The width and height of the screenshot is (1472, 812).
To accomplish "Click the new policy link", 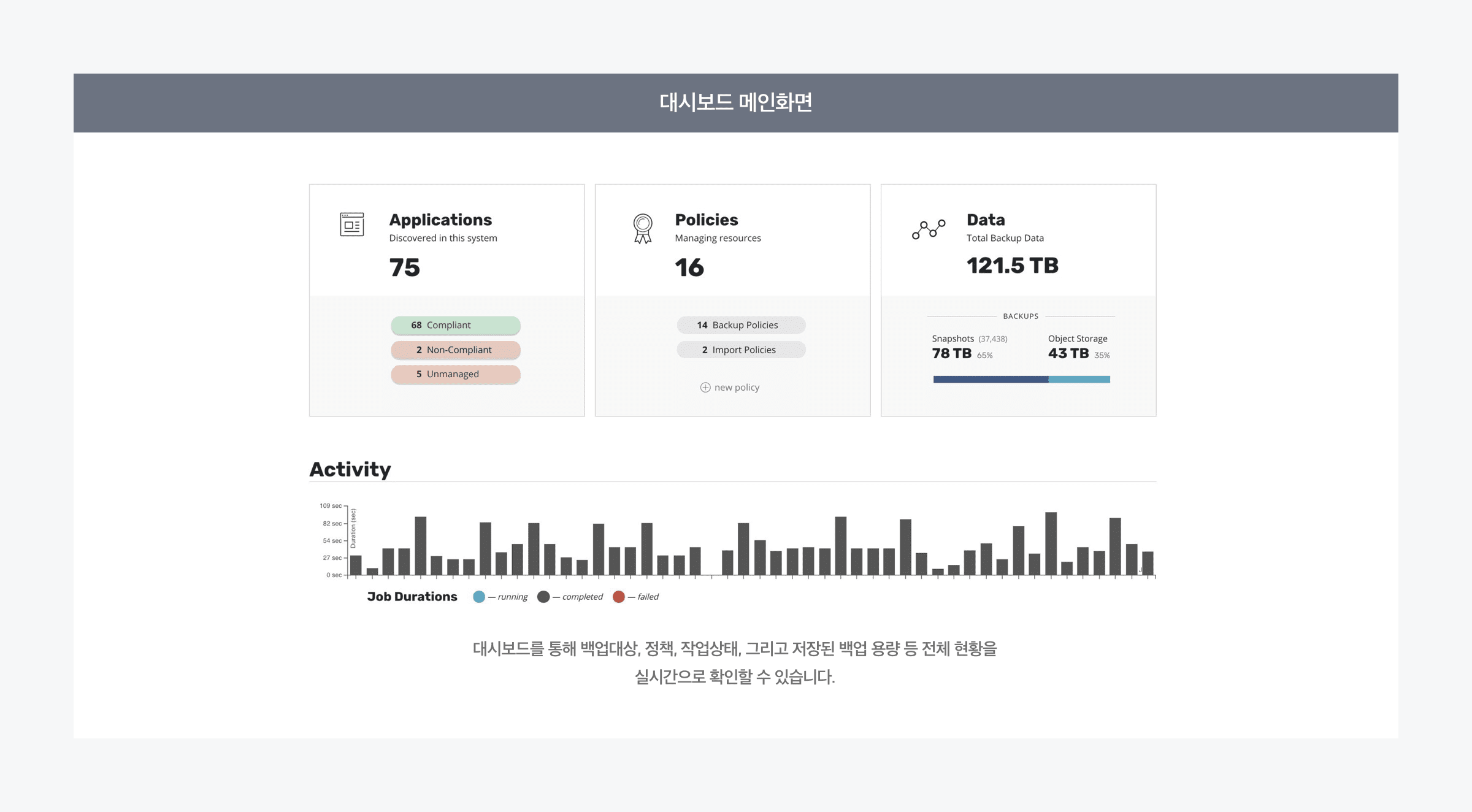I will pos(737,388).
